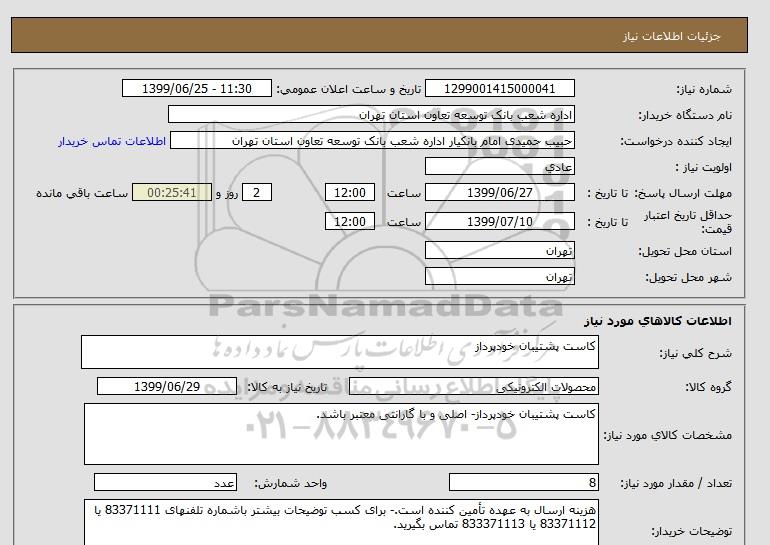Click the label واحد شمارش
The height and width of the screenshot is (545, 770).
pos(291,484)
